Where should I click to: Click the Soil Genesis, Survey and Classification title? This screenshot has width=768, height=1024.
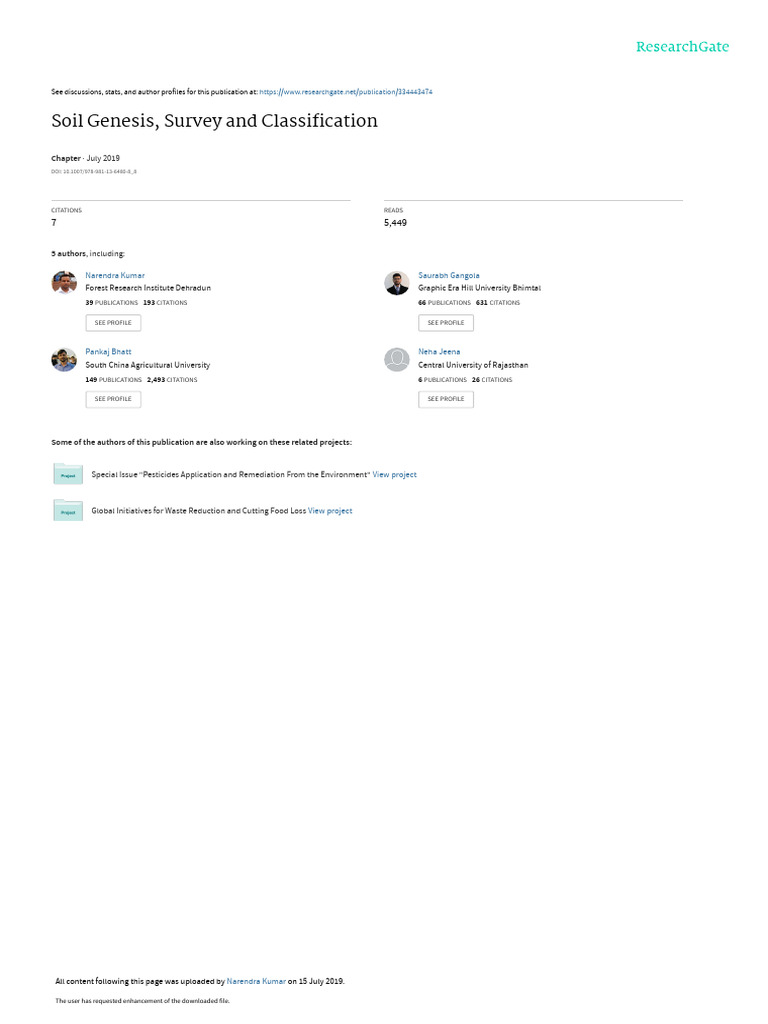214,121
